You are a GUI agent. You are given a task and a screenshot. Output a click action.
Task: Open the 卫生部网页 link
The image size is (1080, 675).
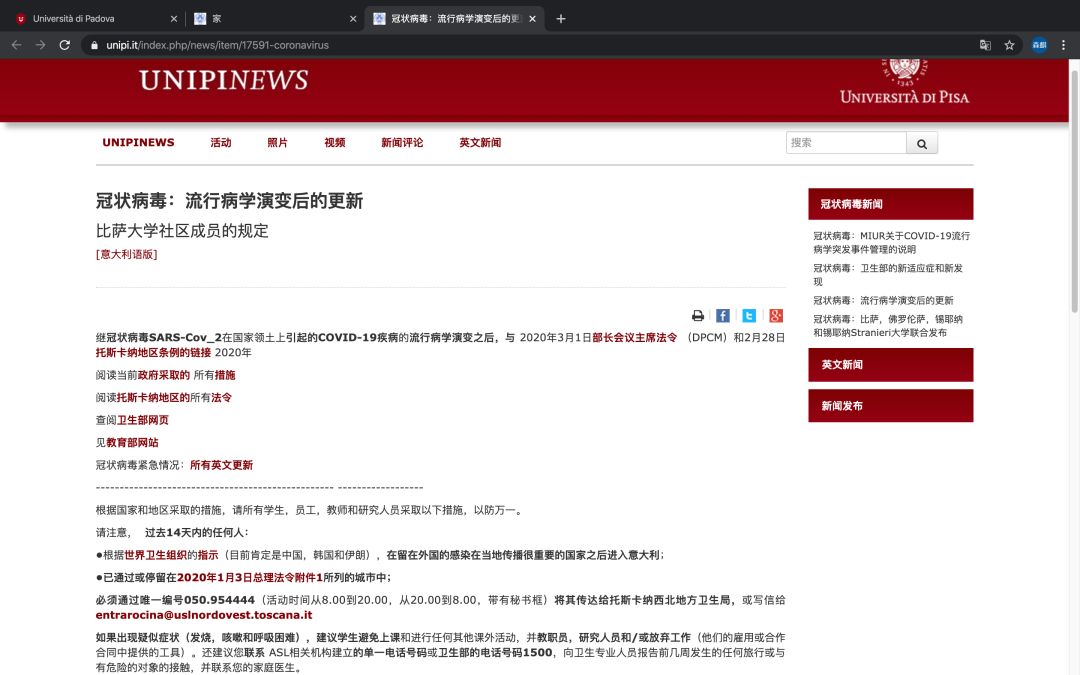[x=143, y=420]
